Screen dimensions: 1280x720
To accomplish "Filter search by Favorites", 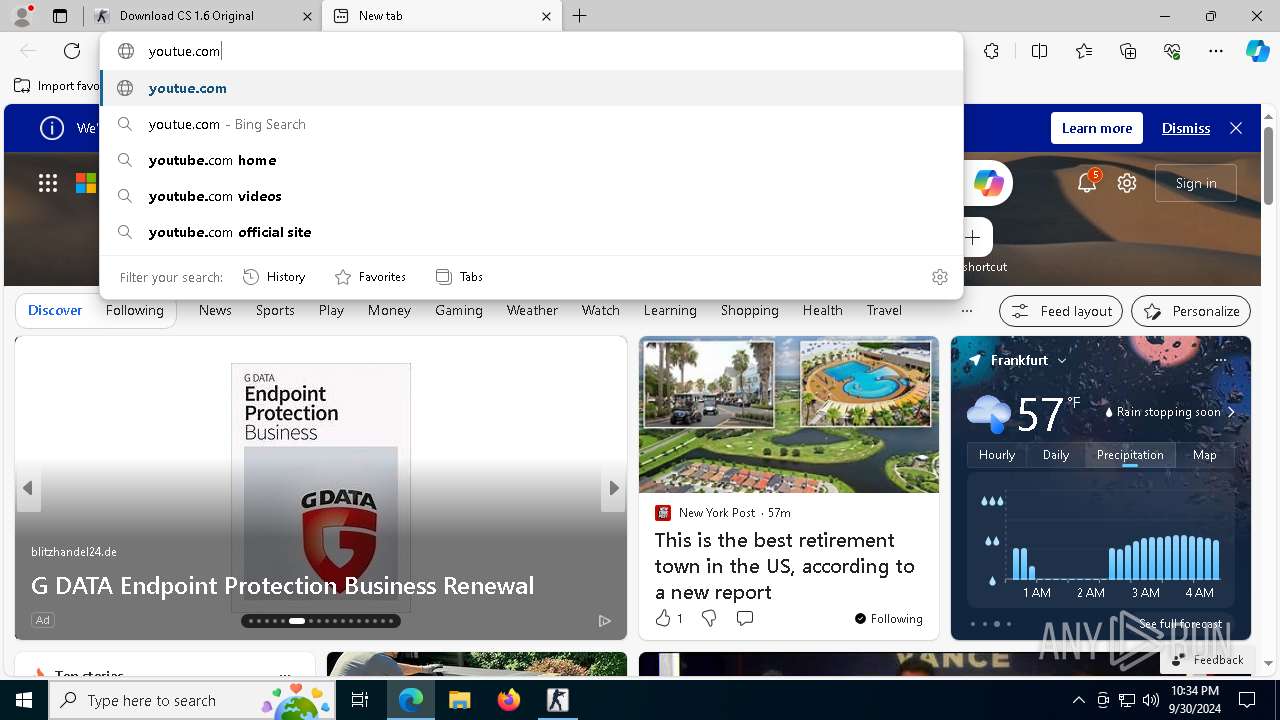I will [370, 277].
